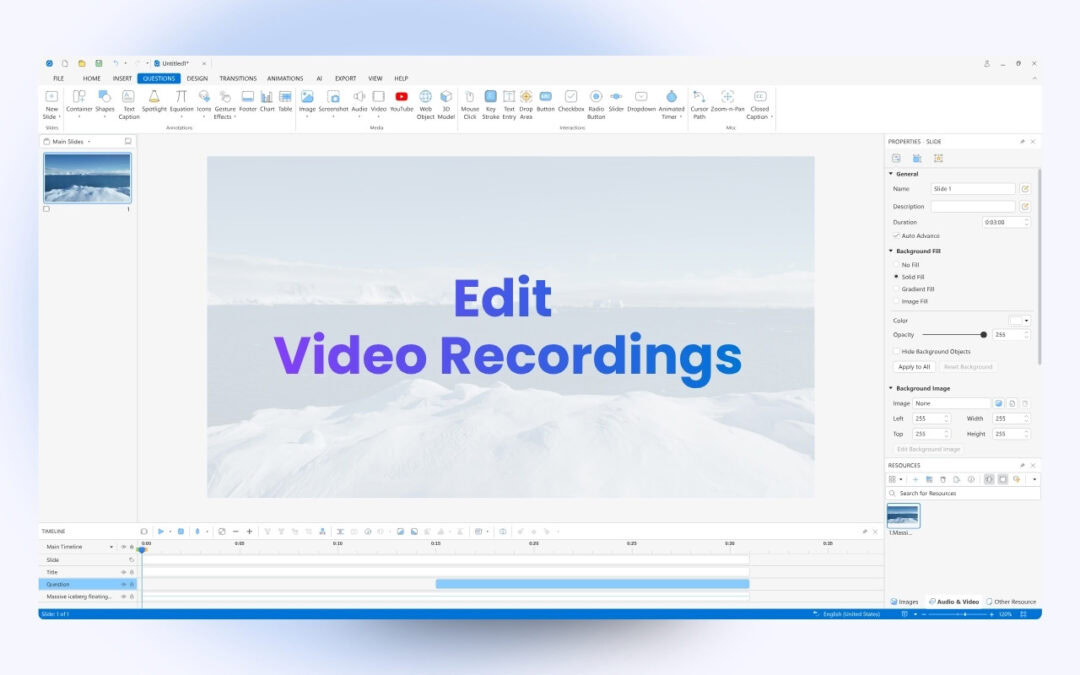Insert a New Slide from the ribbon
Viewport: 1080px width, 675px height.
52,105
